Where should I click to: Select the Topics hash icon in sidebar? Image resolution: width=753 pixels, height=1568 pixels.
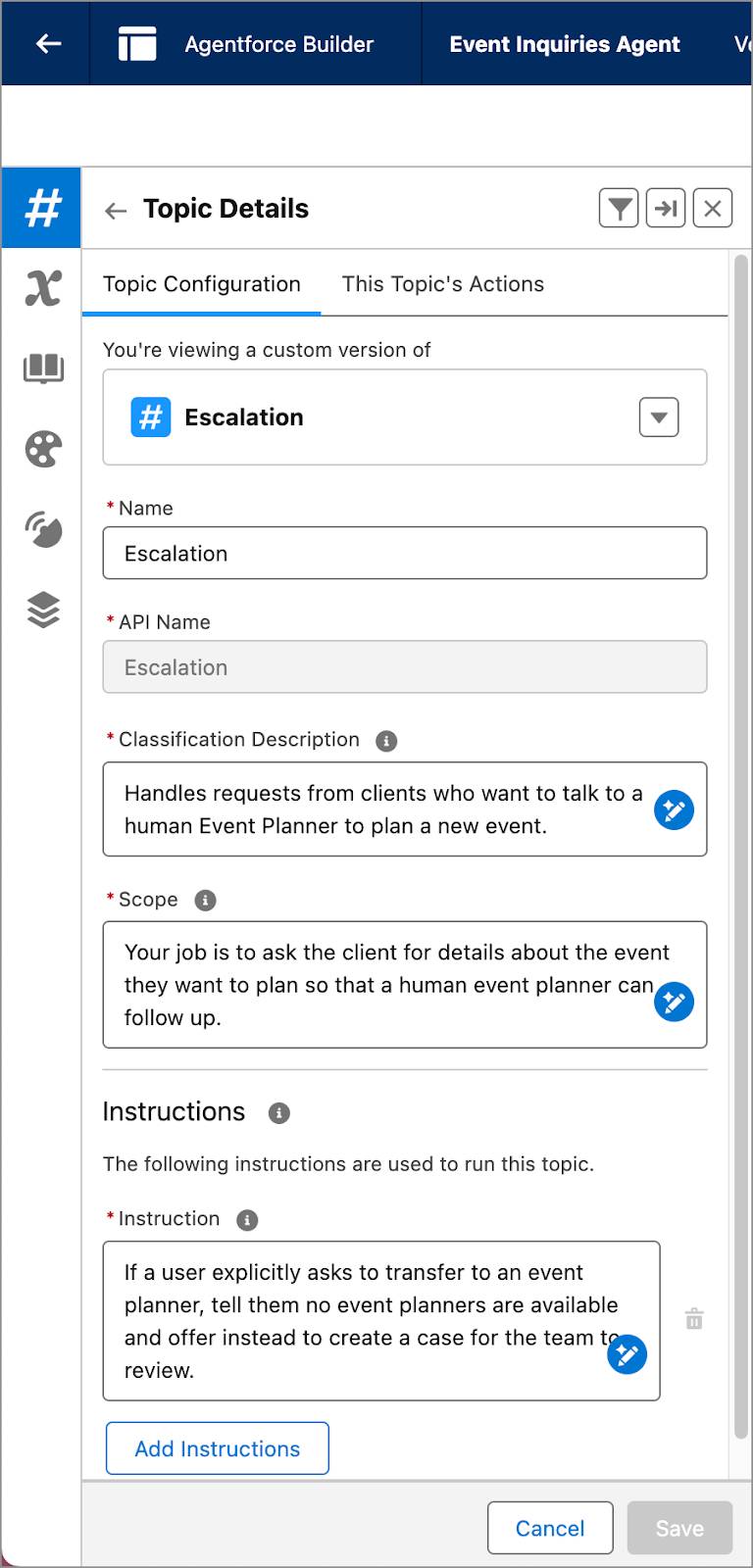click(x=42, y=208)
